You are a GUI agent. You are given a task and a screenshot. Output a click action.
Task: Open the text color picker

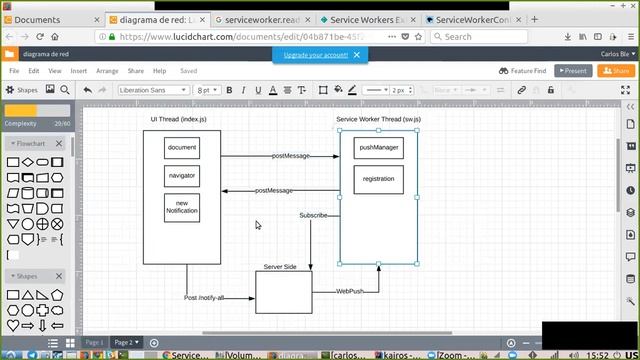(273, 90)
